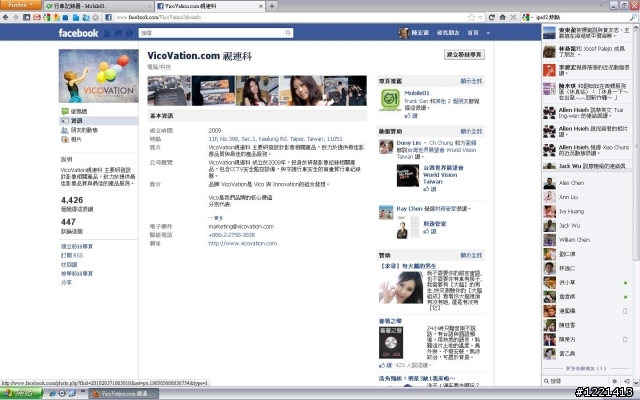Click the phone number +886-2 link
The width and height of the screenshot is (640, 400).
tap(232, 235)
